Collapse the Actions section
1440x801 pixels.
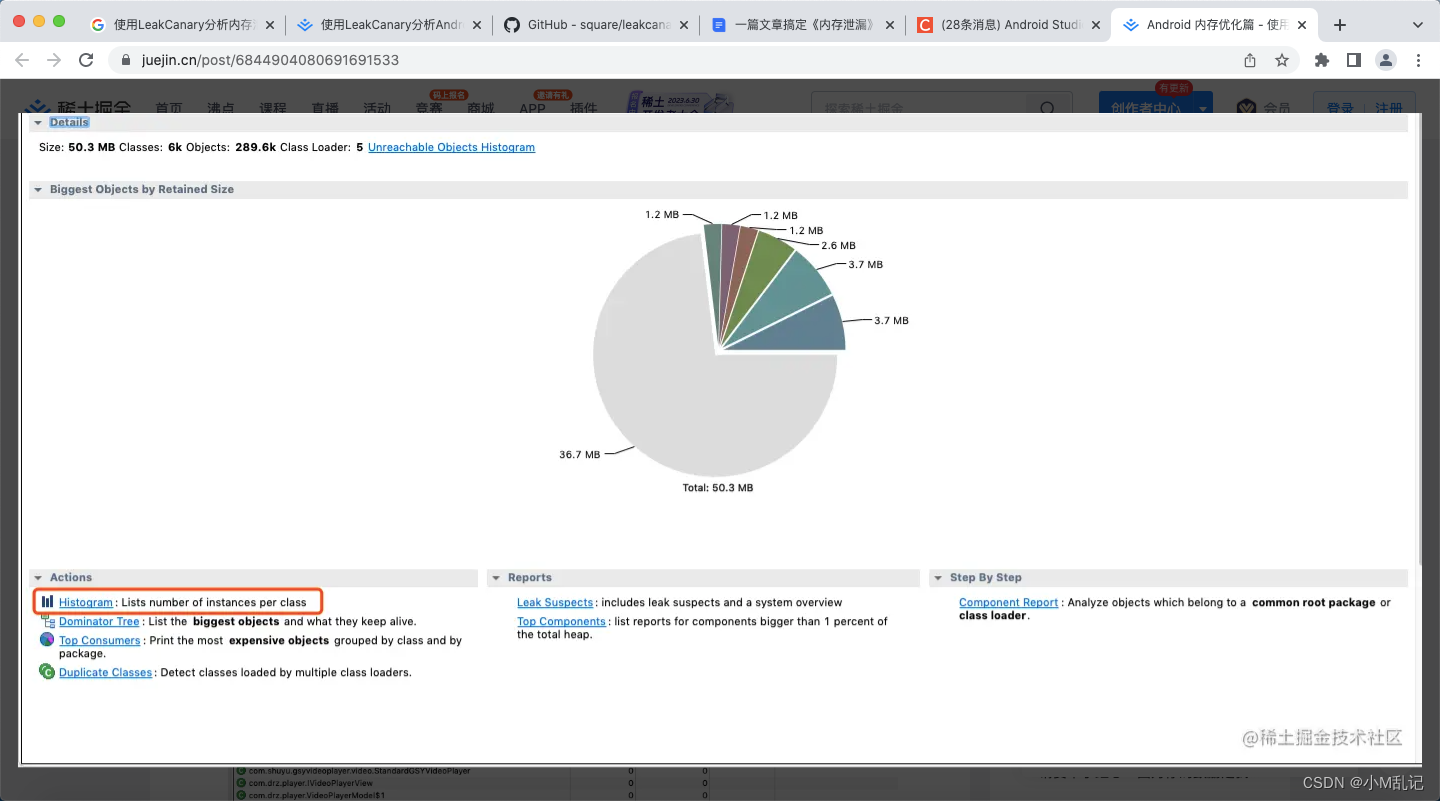[37, 578]
